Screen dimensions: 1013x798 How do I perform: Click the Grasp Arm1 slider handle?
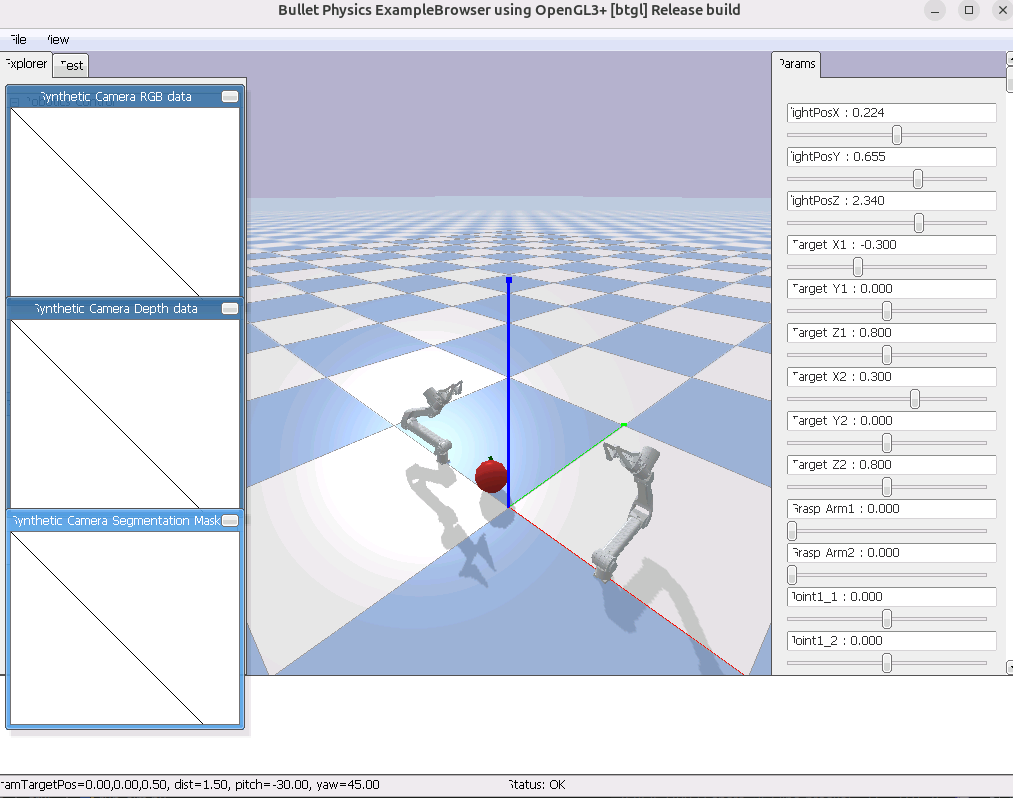click(x=792, y=531)
